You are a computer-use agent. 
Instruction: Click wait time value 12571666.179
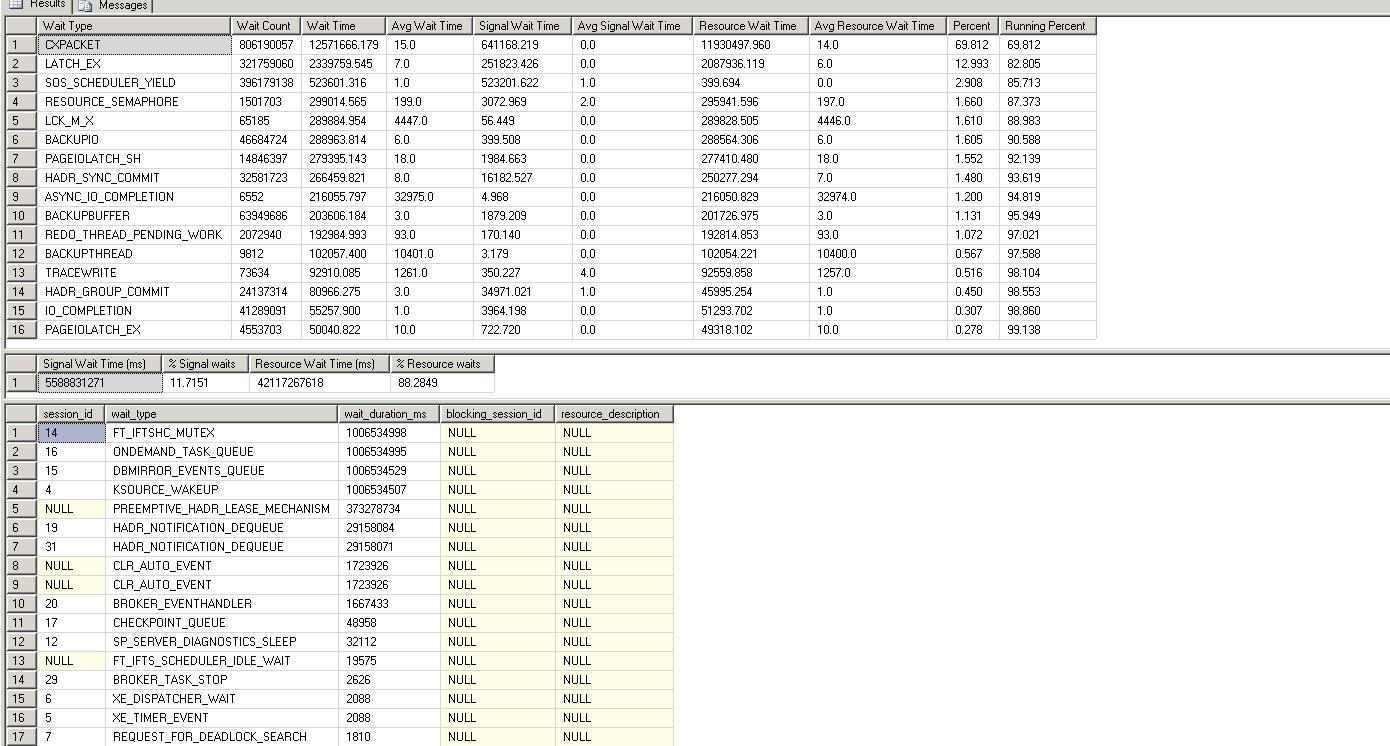tap(343, 45)
